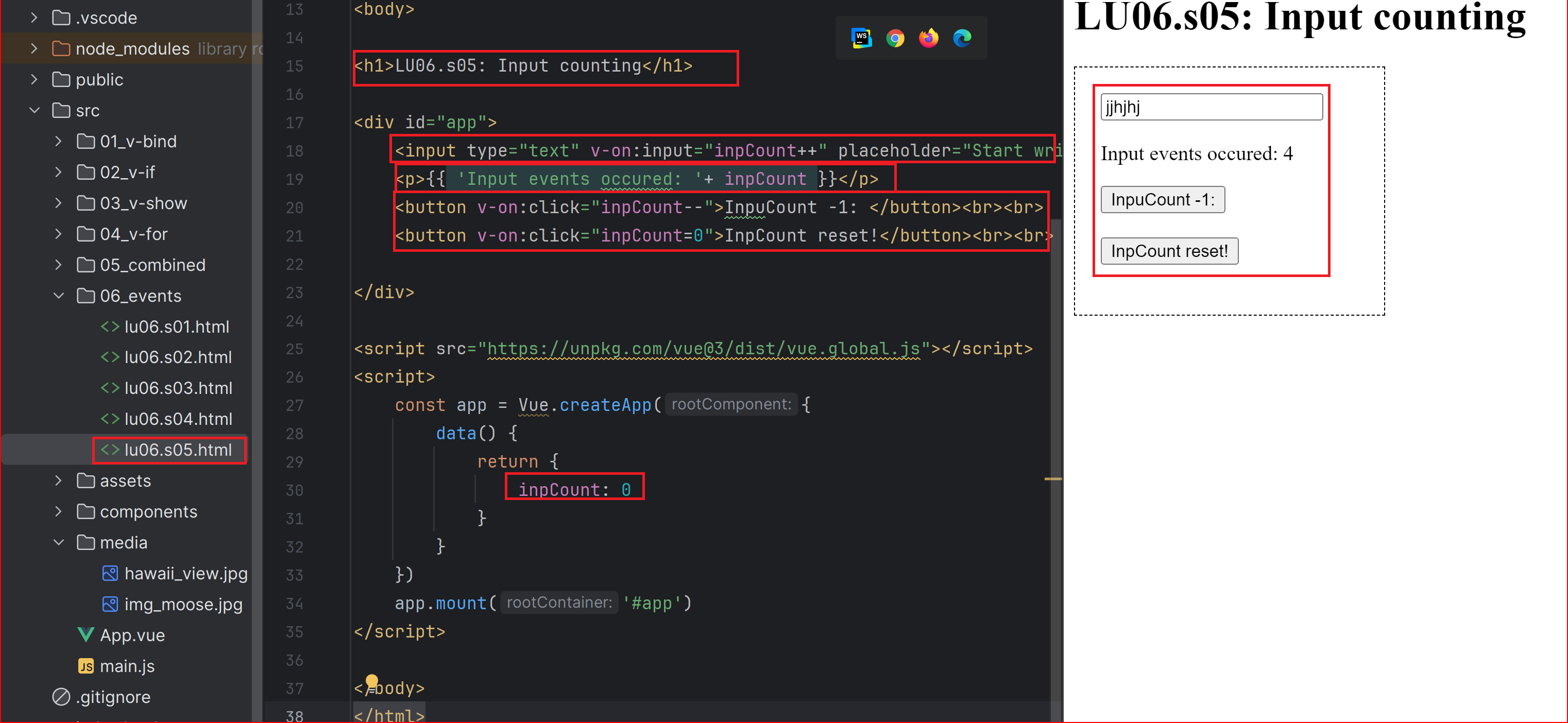1568x723 pixels.
Task: Open main.js from the tree
Action: pyautogui.click(x=127, y=666)
